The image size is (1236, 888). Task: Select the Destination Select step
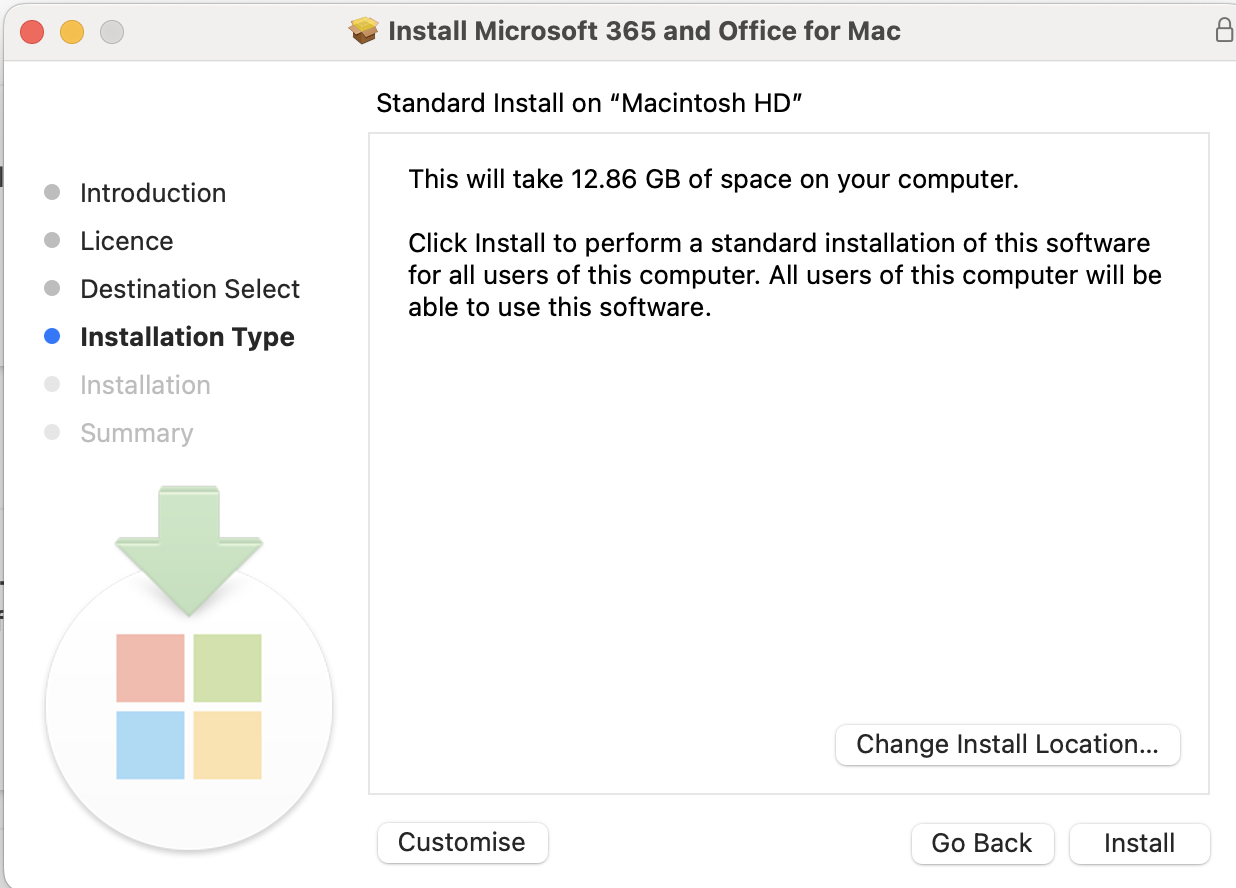tap(190, 289)
